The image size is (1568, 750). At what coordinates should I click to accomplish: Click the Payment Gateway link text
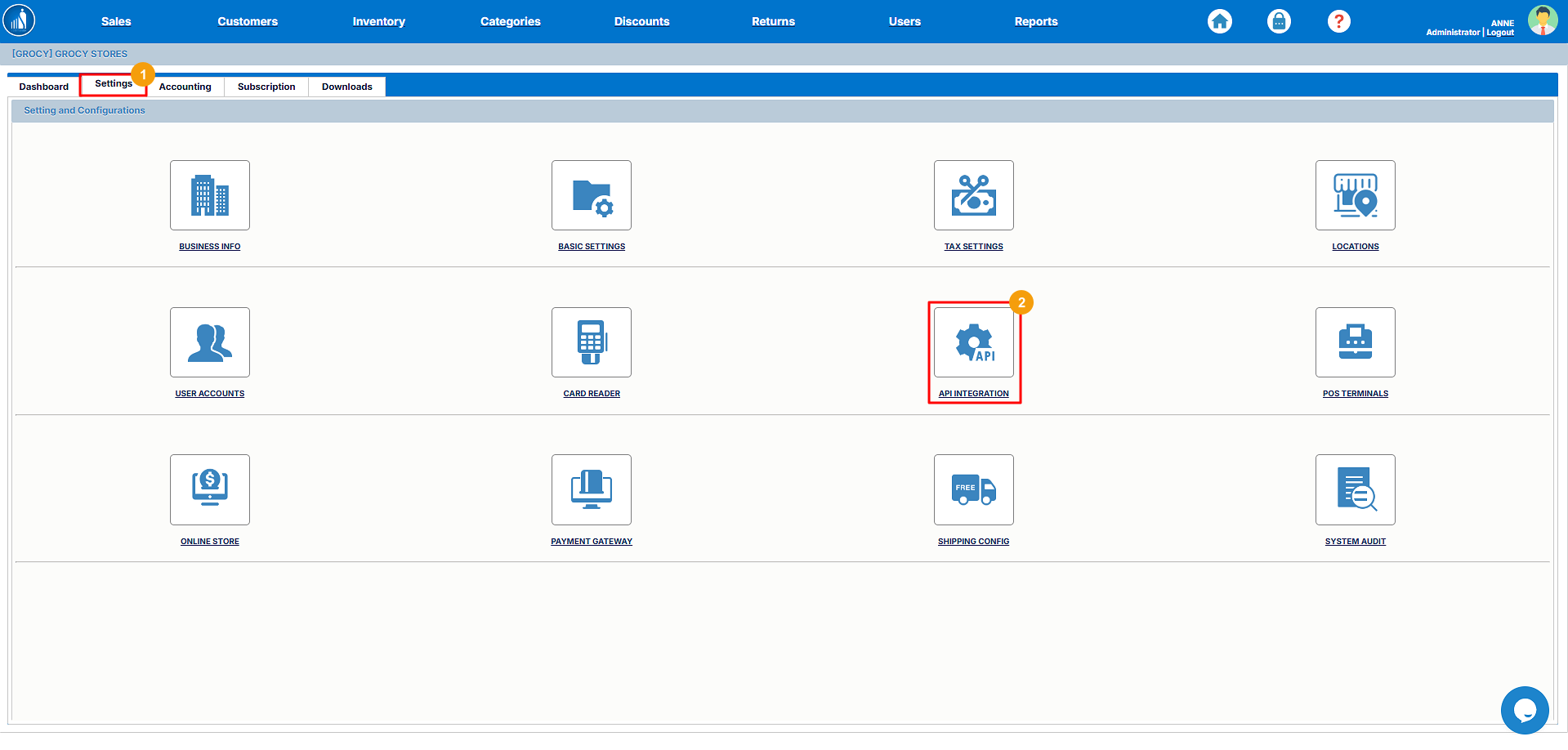pyautogui.click(x=591, y=542)
